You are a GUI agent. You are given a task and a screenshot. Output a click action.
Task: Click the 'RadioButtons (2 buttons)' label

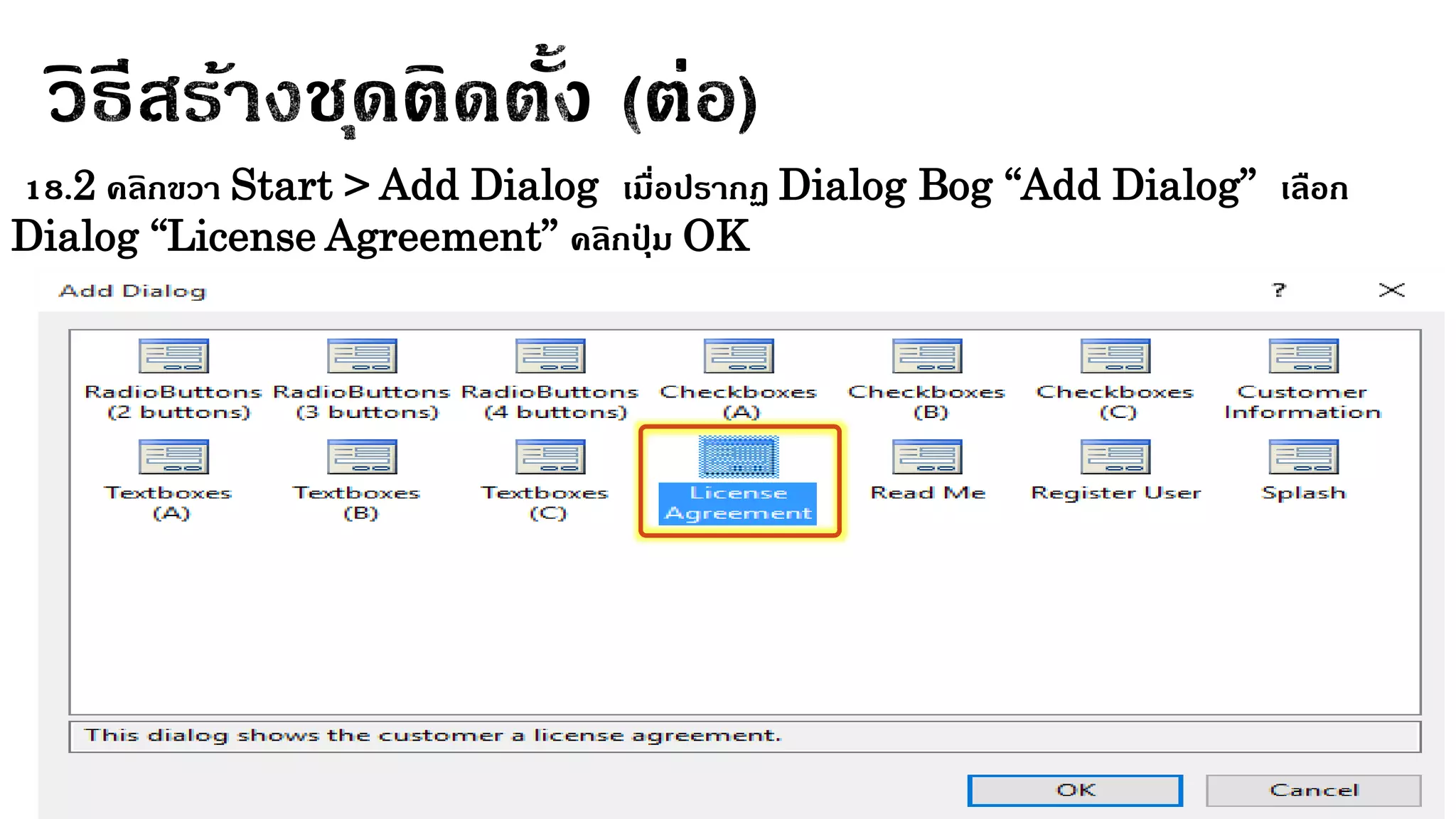point(173,402)
